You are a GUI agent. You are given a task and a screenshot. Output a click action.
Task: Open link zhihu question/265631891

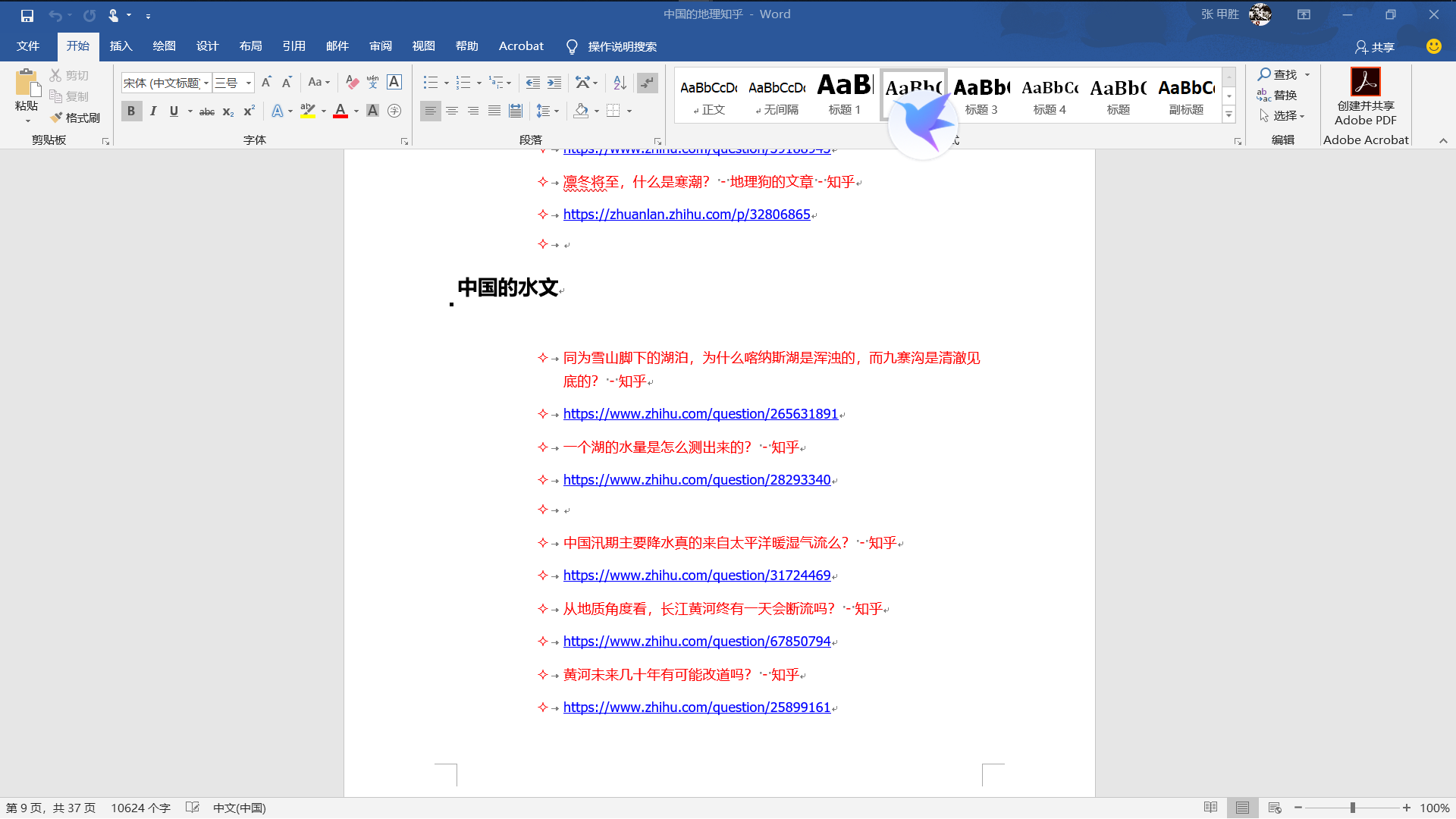(x=701, y=414)
